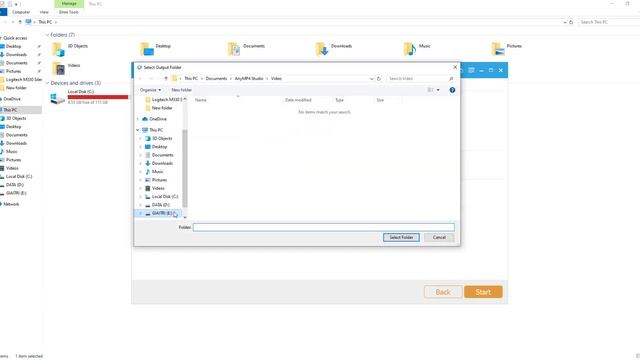640x360 pixels.
Task: Collapse the Folders (7) group in Explorer
Action: click(x=47, y=35)
